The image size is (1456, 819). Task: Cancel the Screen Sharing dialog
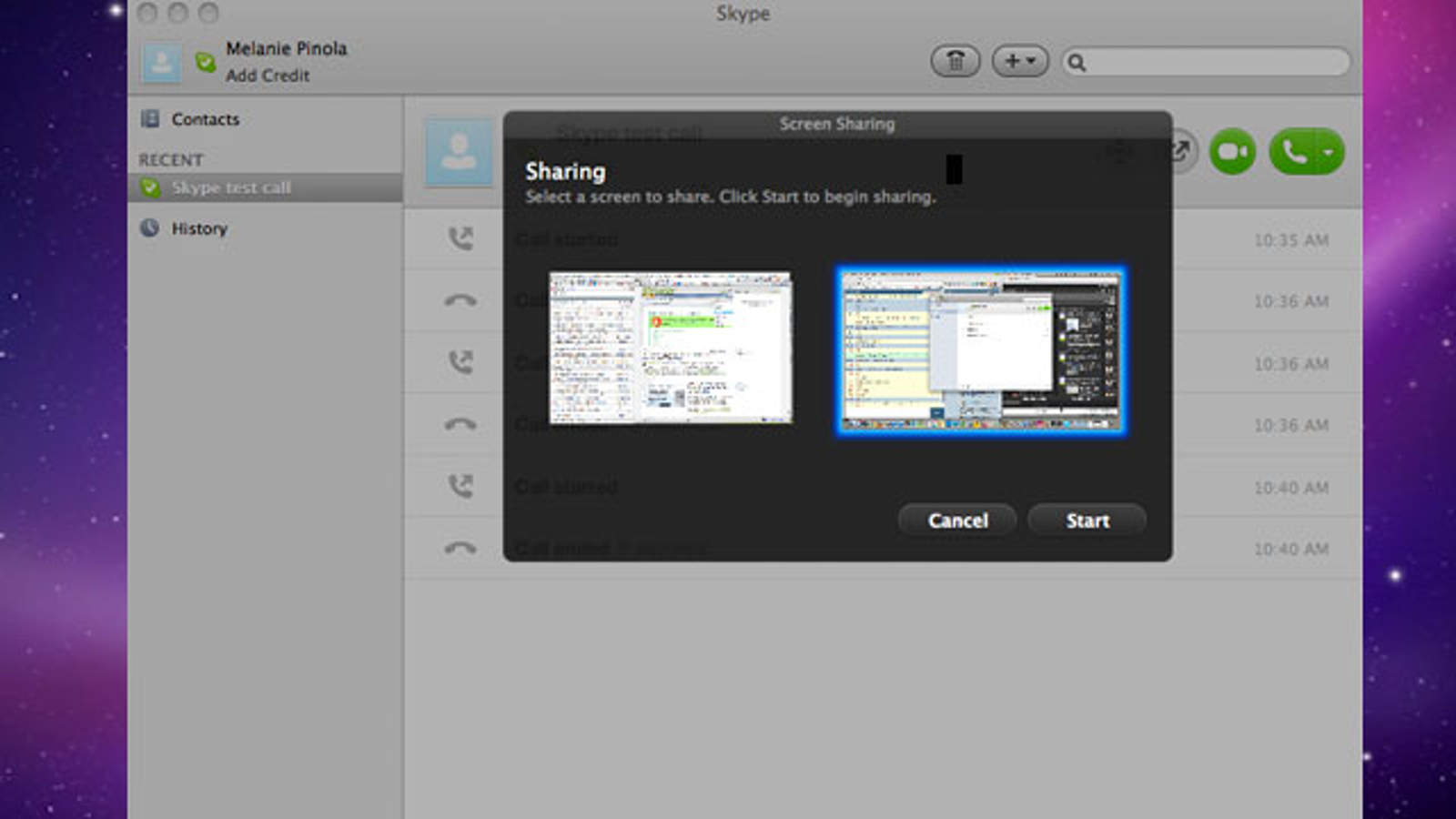pos(957,521)
